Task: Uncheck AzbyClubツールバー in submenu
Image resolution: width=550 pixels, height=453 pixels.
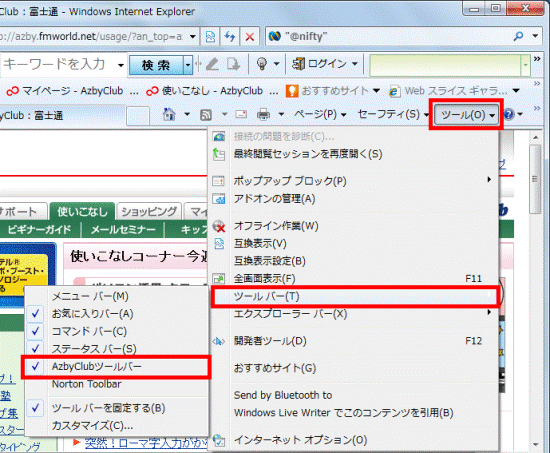Action: click(117, 366)
